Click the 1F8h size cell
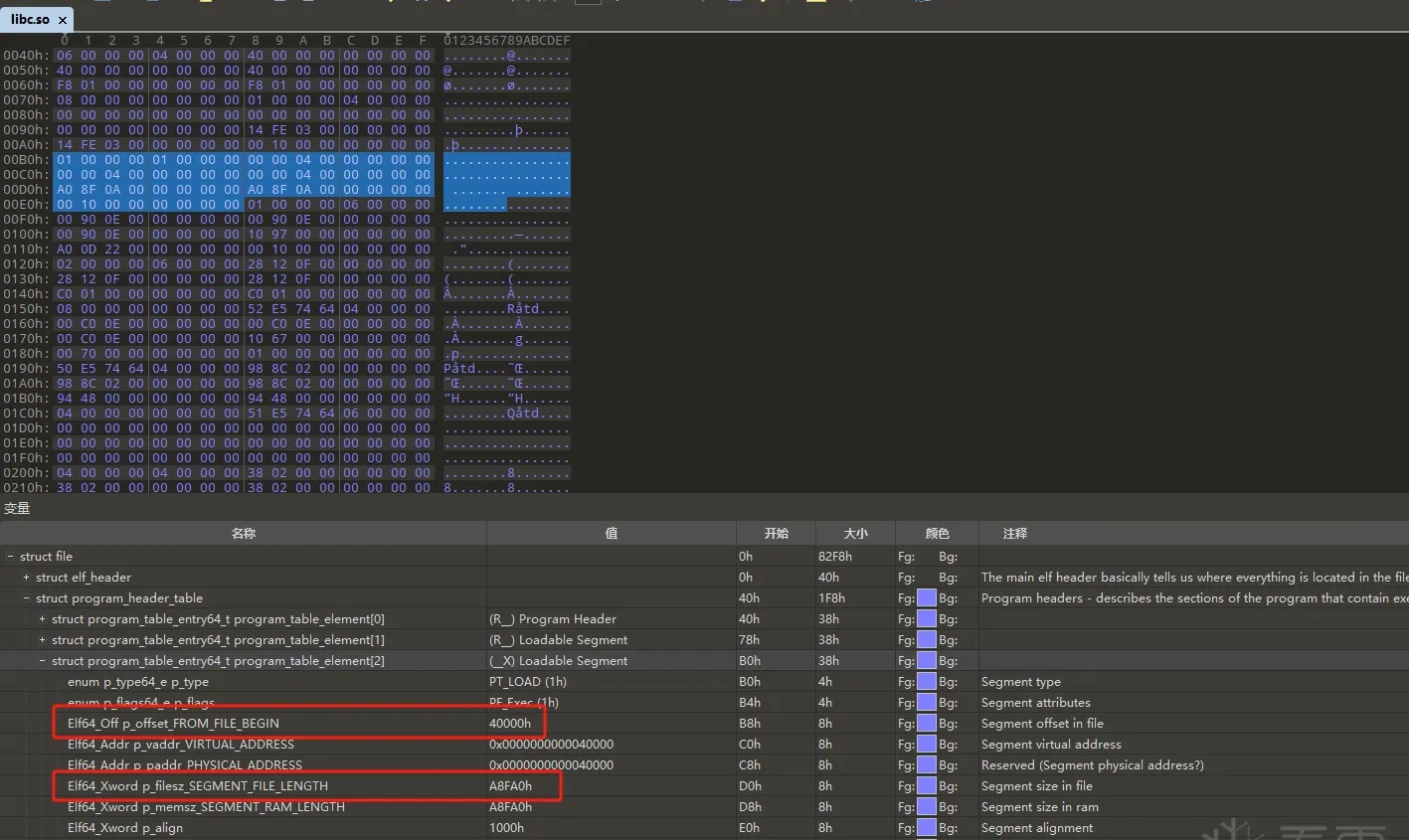This screenshot has height=840, width=1409. pyautogui.click(x=832, y=598)
